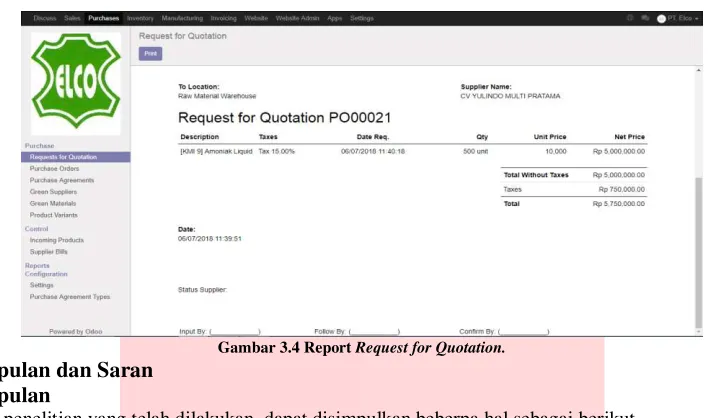Click the activities clock icon in top bar
This screenshot has width=708, height=418.
click(630, 18)
